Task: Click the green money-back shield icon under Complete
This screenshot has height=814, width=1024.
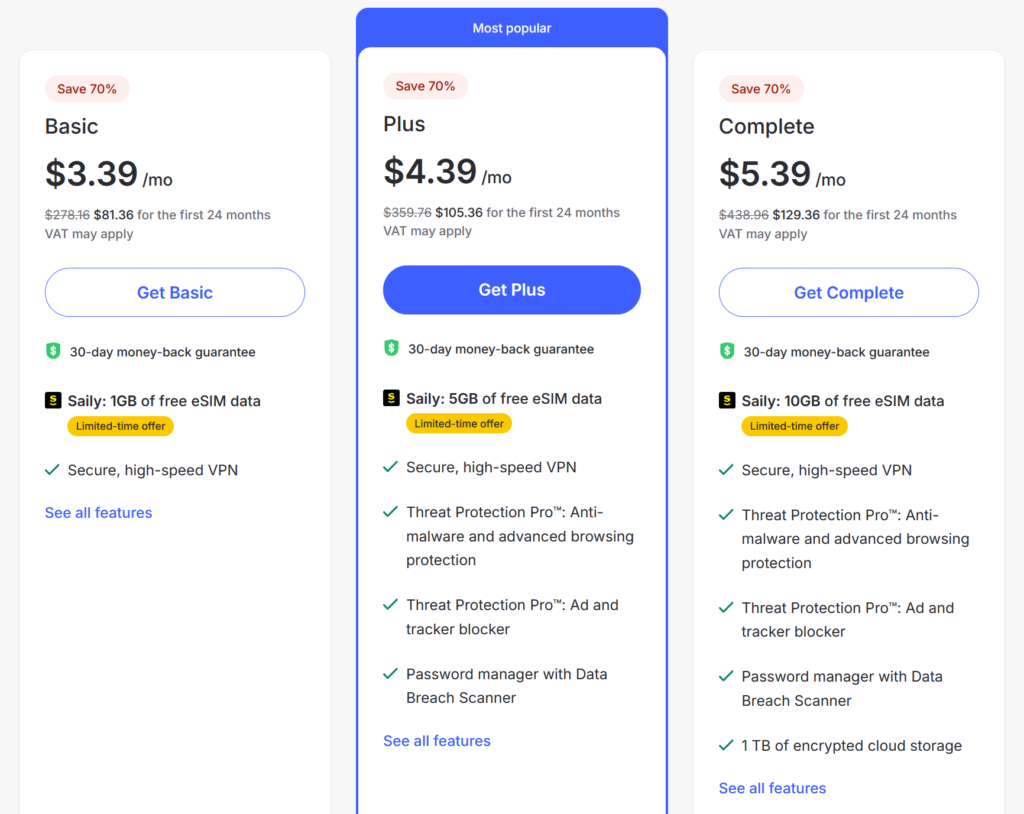Action: coord(727,351)
